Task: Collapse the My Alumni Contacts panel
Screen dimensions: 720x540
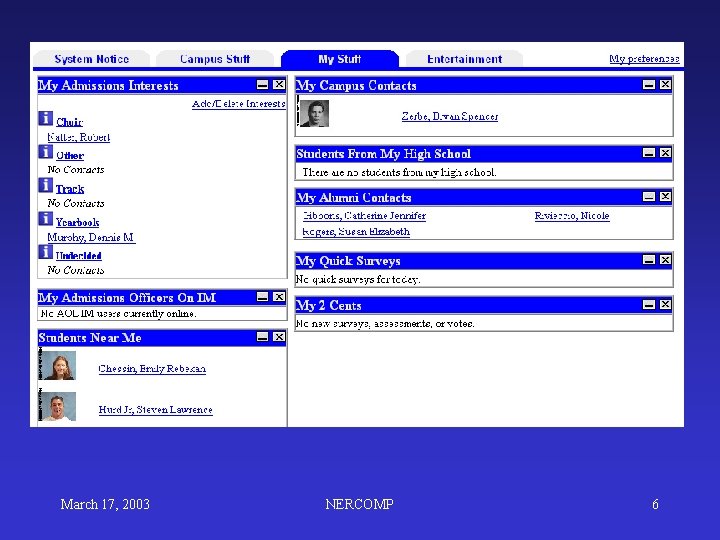Action: click(x=648, y=197)
